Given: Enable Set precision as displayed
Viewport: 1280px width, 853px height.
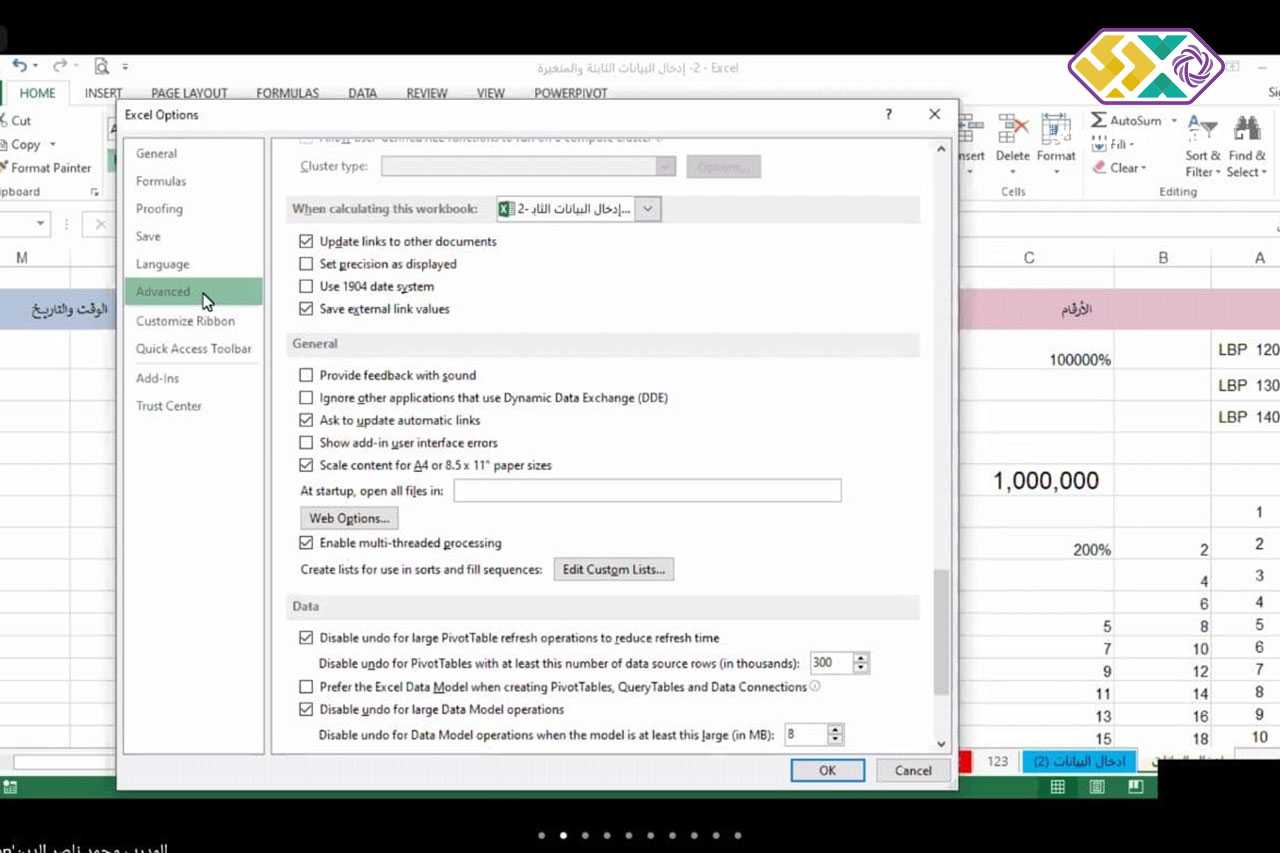Looking at the screenshot, I should point(306,264).
